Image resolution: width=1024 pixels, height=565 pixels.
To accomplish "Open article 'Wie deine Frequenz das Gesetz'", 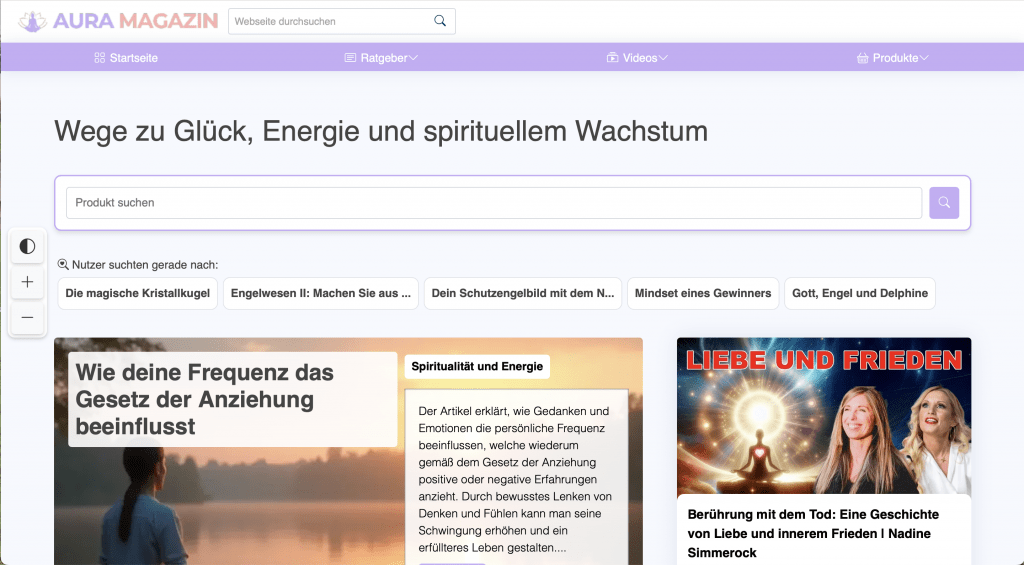I will coord(205,400).
